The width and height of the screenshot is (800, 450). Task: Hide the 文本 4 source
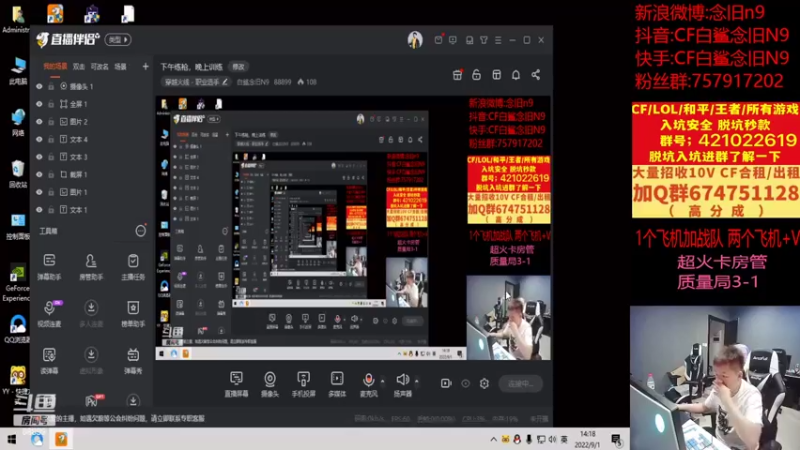click(39, 139)
